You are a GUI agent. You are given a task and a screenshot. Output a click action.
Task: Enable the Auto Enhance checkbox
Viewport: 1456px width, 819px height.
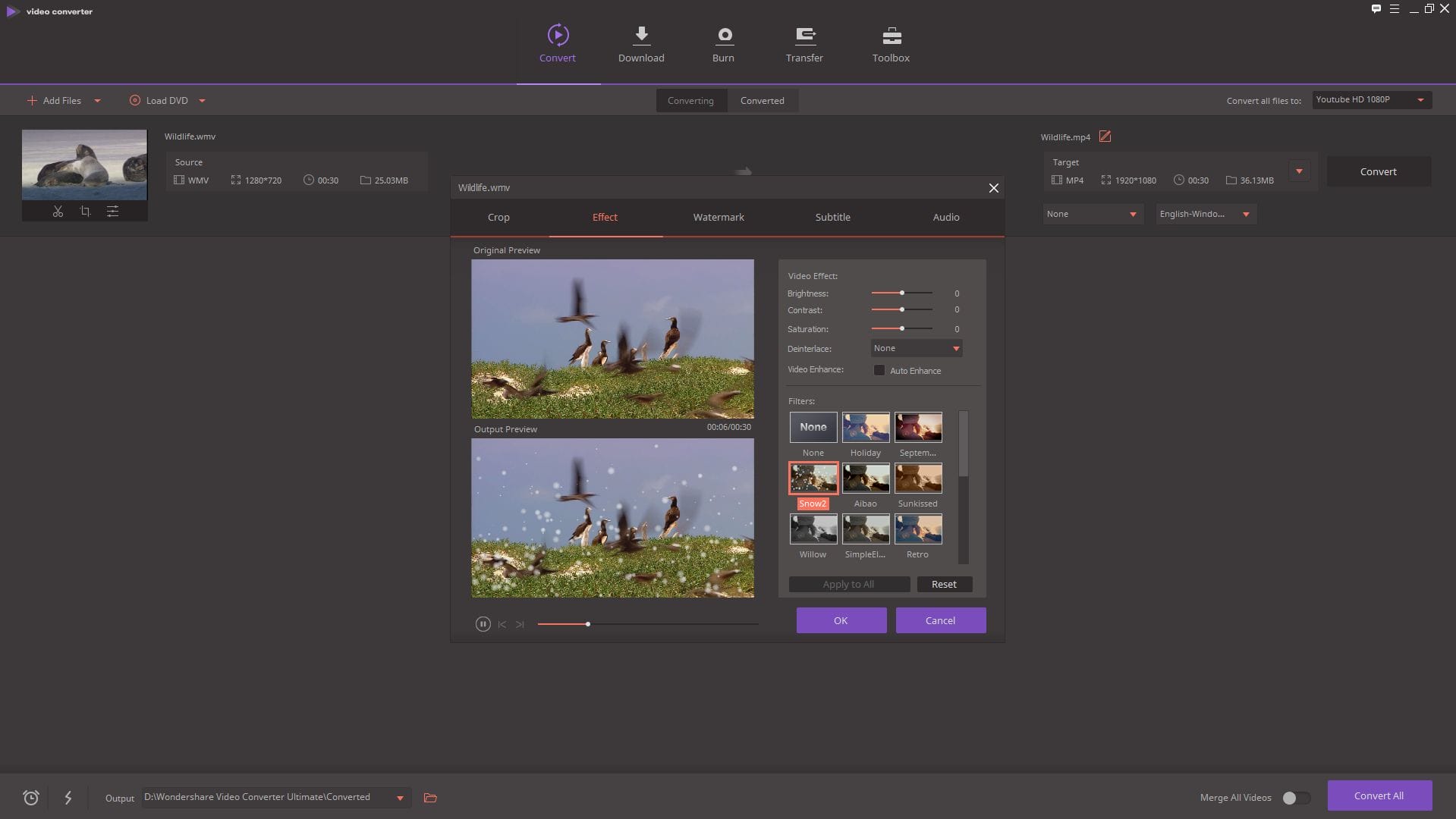[x=880, y=370]
